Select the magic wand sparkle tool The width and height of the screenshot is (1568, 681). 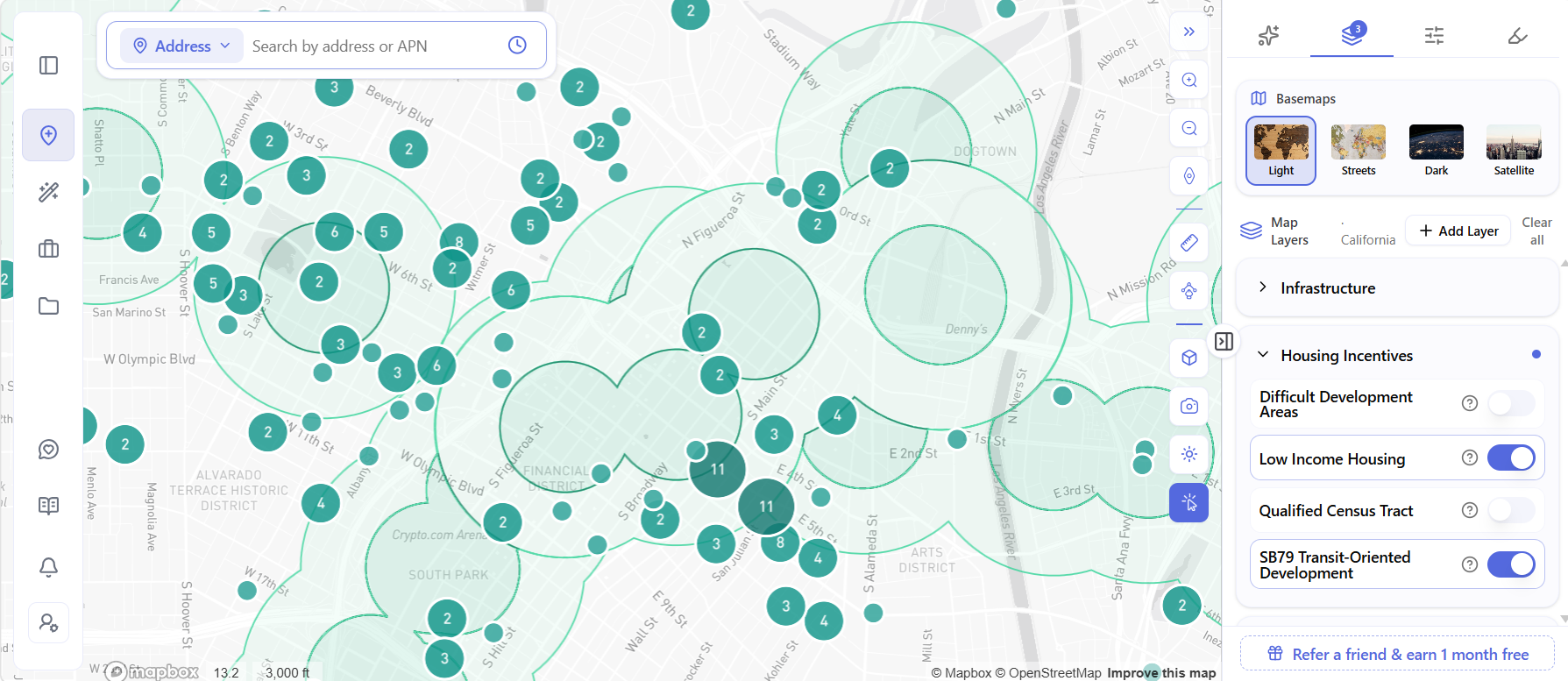(x=49, y=192)
